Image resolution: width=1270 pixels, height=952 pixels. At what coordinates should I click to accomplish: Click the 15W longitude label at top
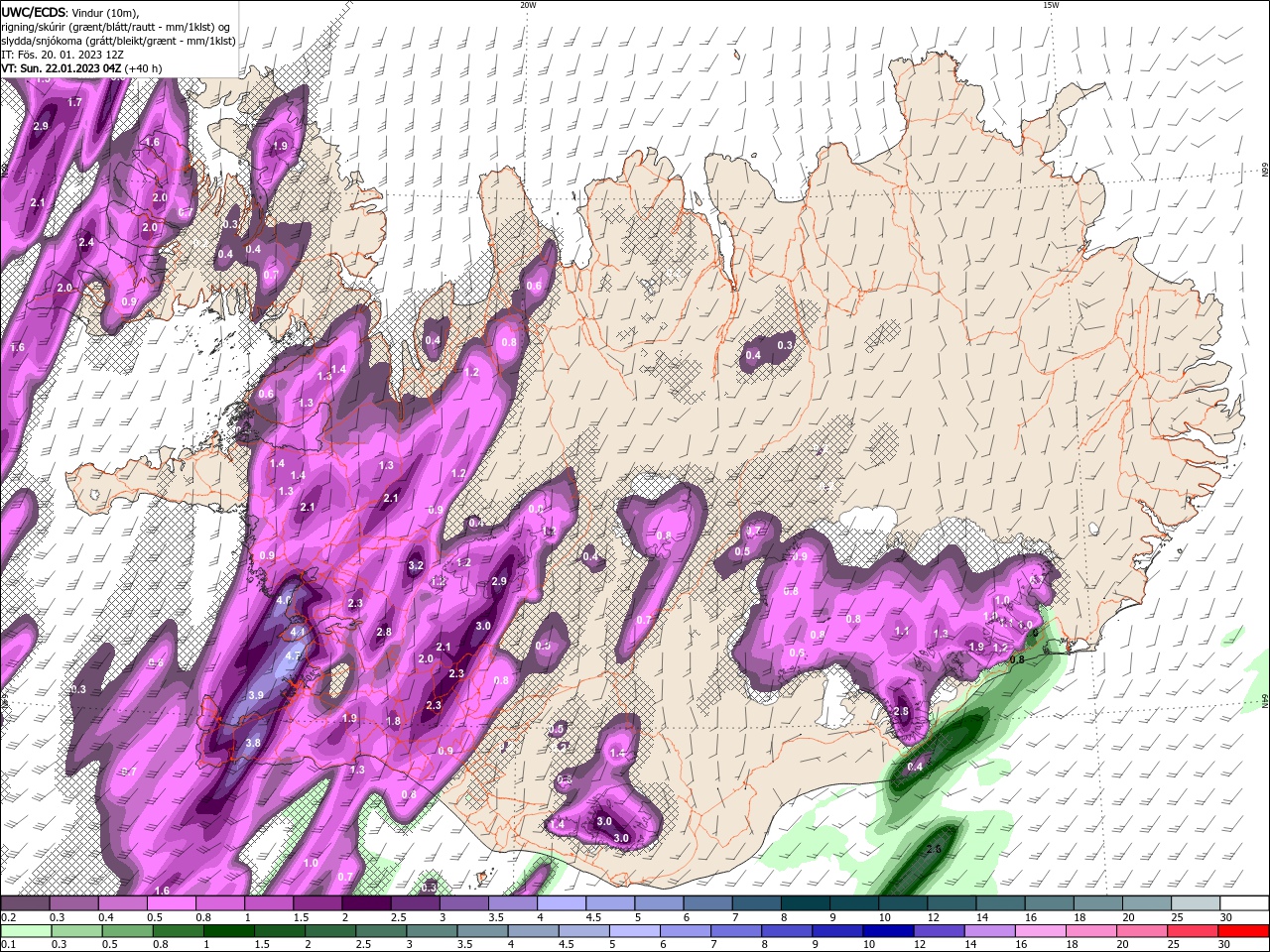pyautogui.click(x=1051, y=5)
